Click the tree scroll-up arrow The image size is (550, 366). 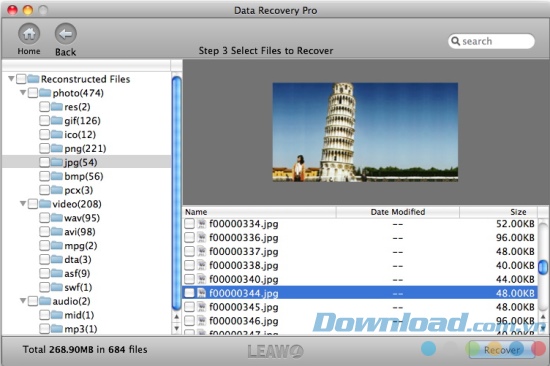pos(177,317)
